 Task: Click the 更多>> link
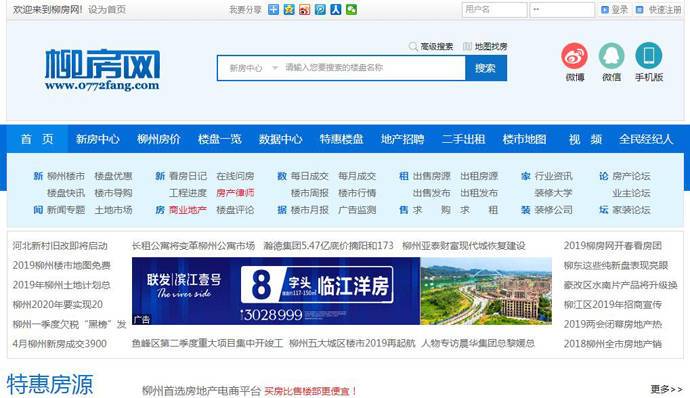[x=666, y=389]
